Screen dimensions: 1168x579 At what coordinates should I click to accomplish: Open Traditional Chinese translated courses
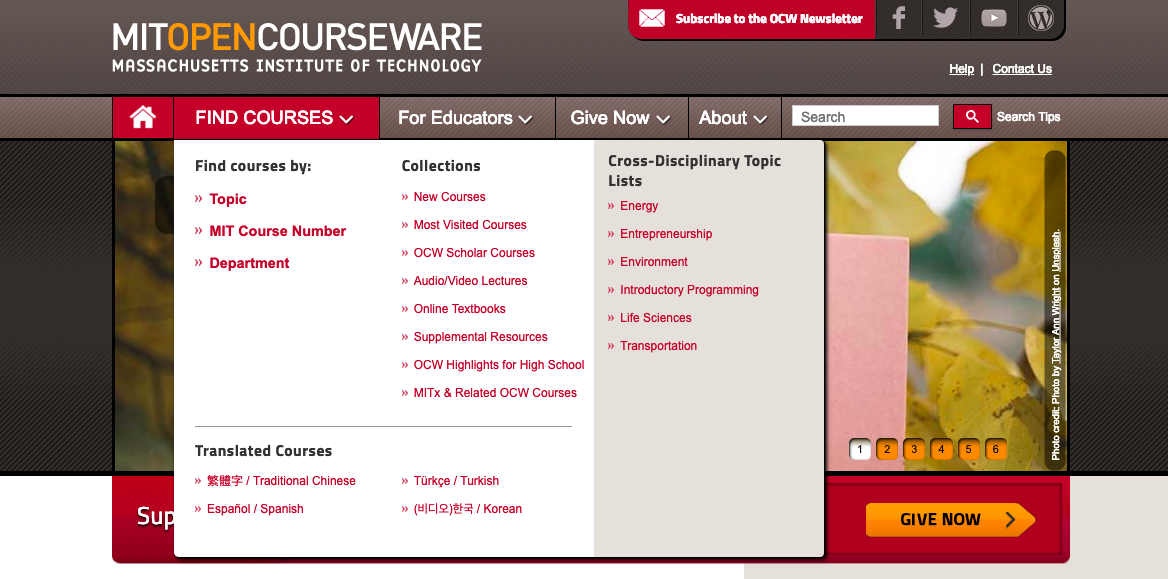[x=282, y=481]
